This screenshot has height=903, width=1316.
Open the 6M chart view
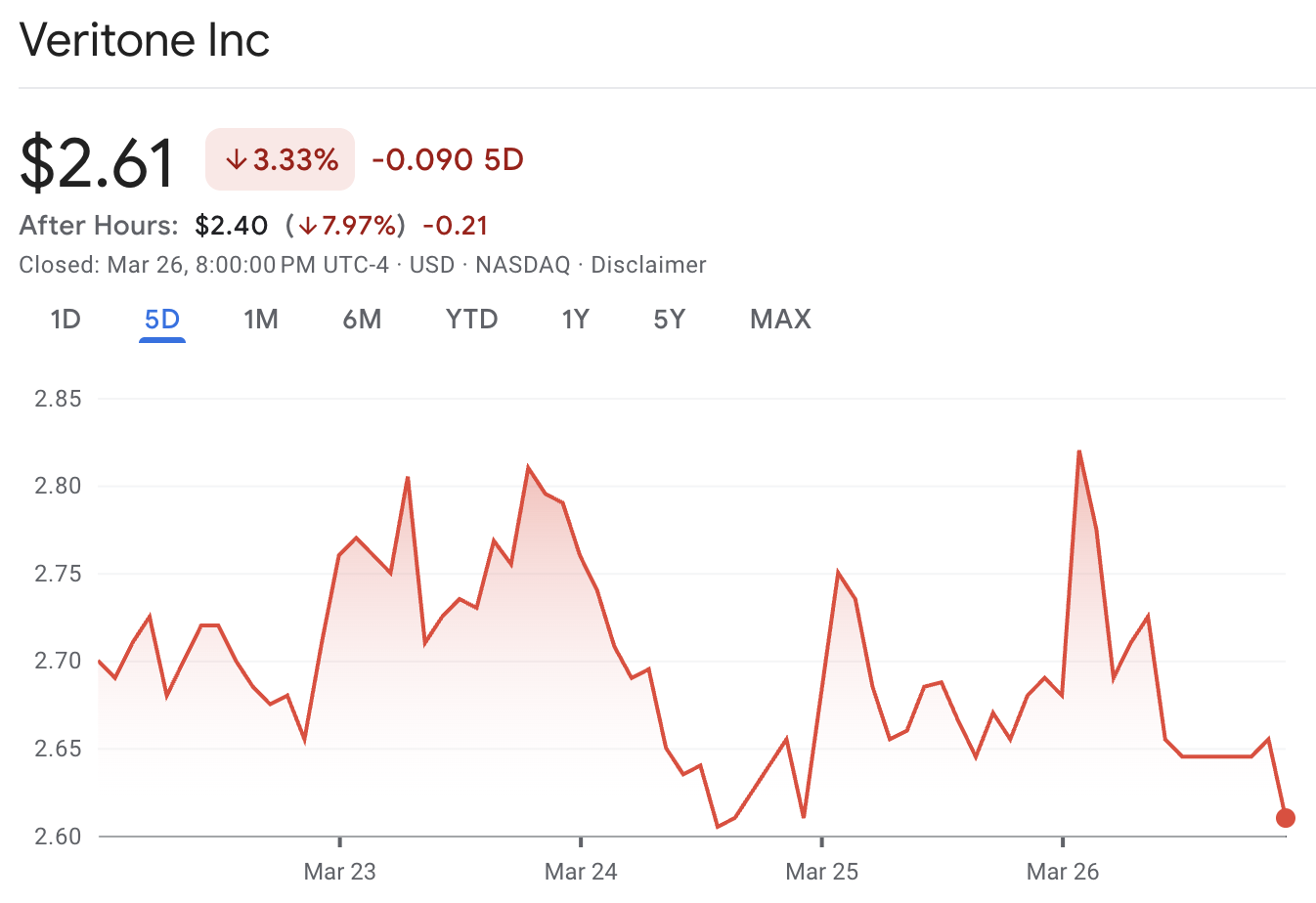[x=362, y=319]
